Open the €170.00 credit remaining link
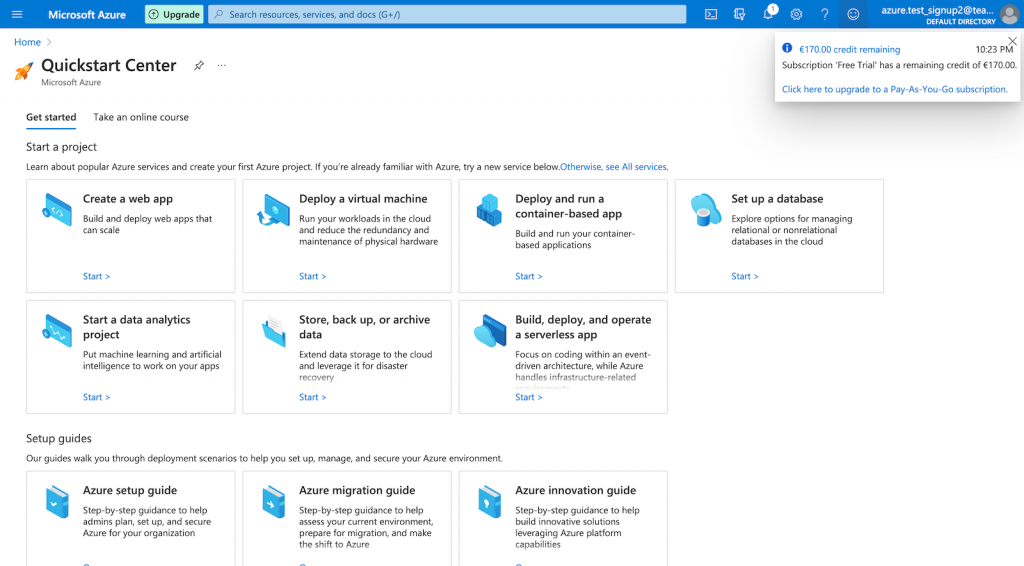The image size is (1024, 566). [x=850, y=50]
